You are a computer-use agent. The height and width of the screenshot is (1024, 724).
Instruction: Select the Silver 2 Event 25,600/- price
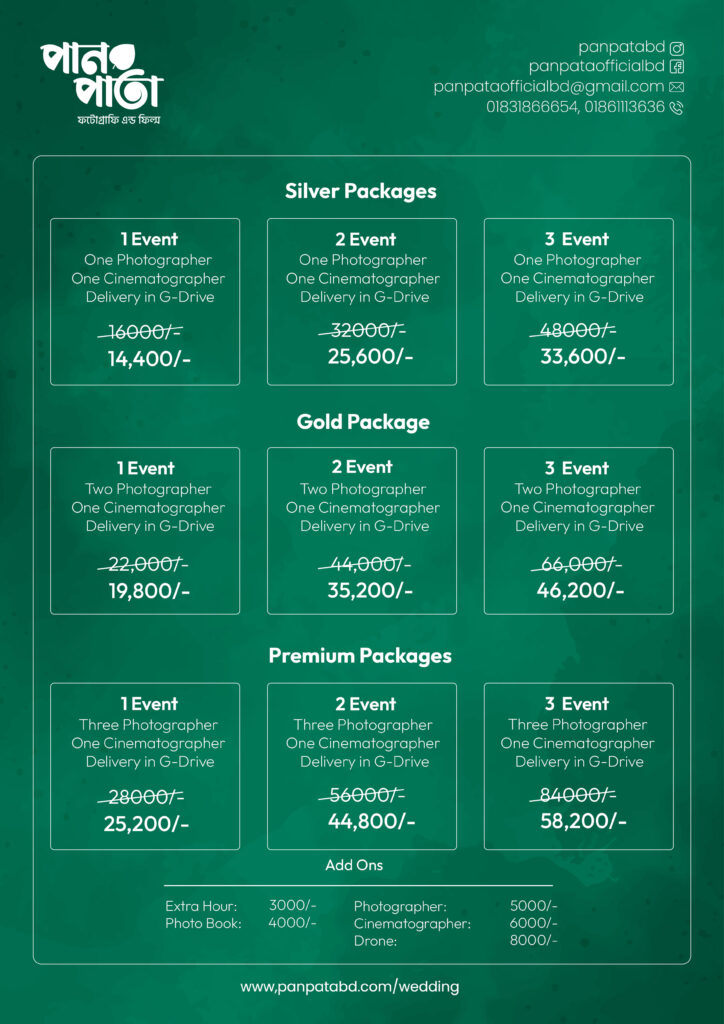(x=370, y=356)
